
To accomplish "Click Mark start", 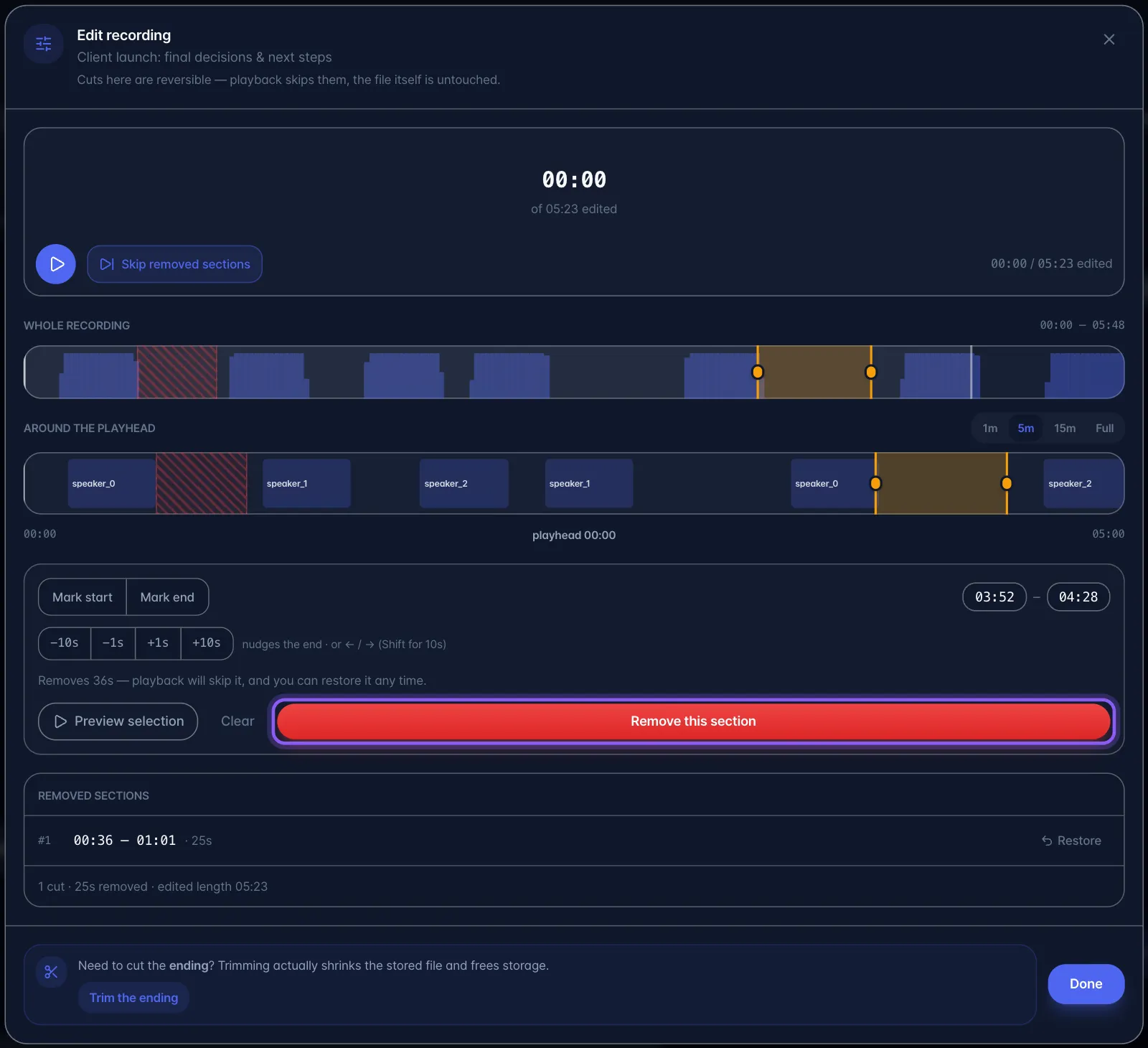I will (83, 597).
